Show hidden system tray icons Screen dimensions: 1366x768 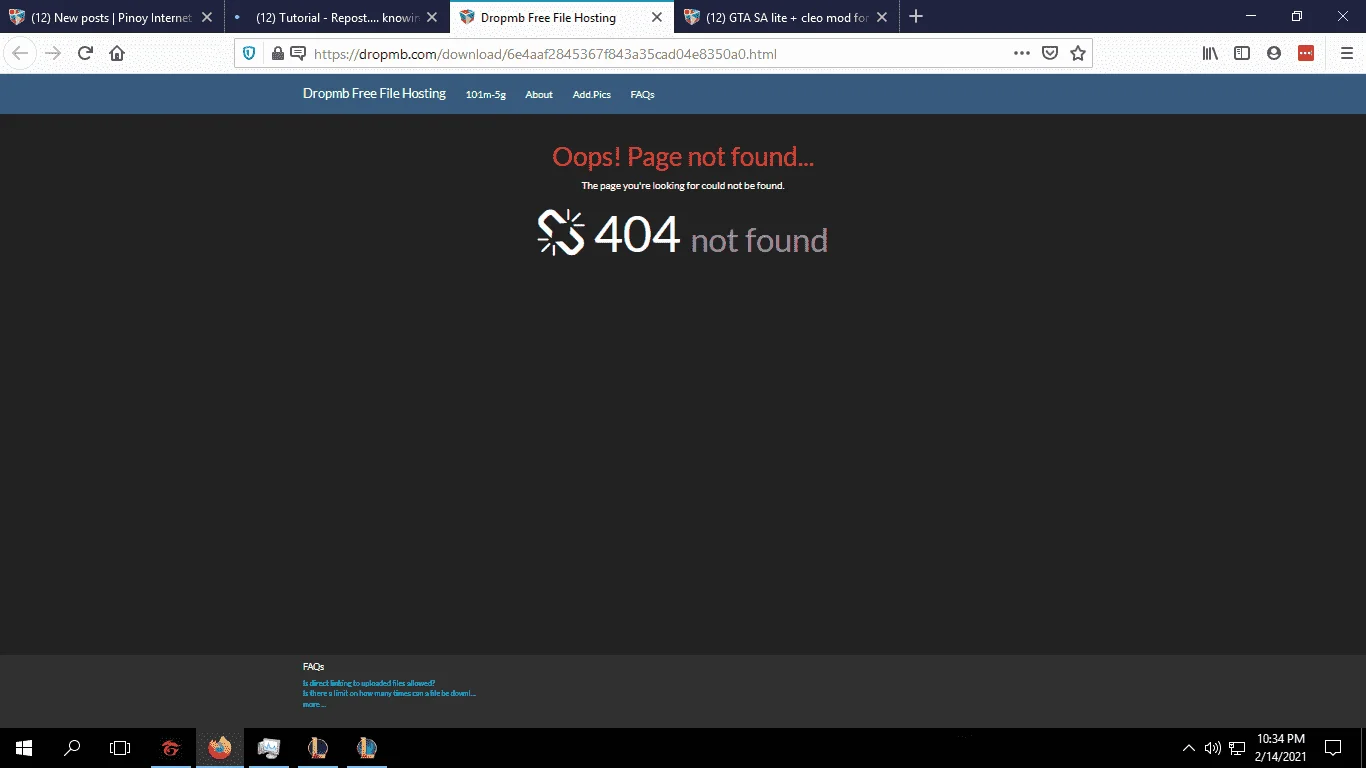tap(1189, 748)
